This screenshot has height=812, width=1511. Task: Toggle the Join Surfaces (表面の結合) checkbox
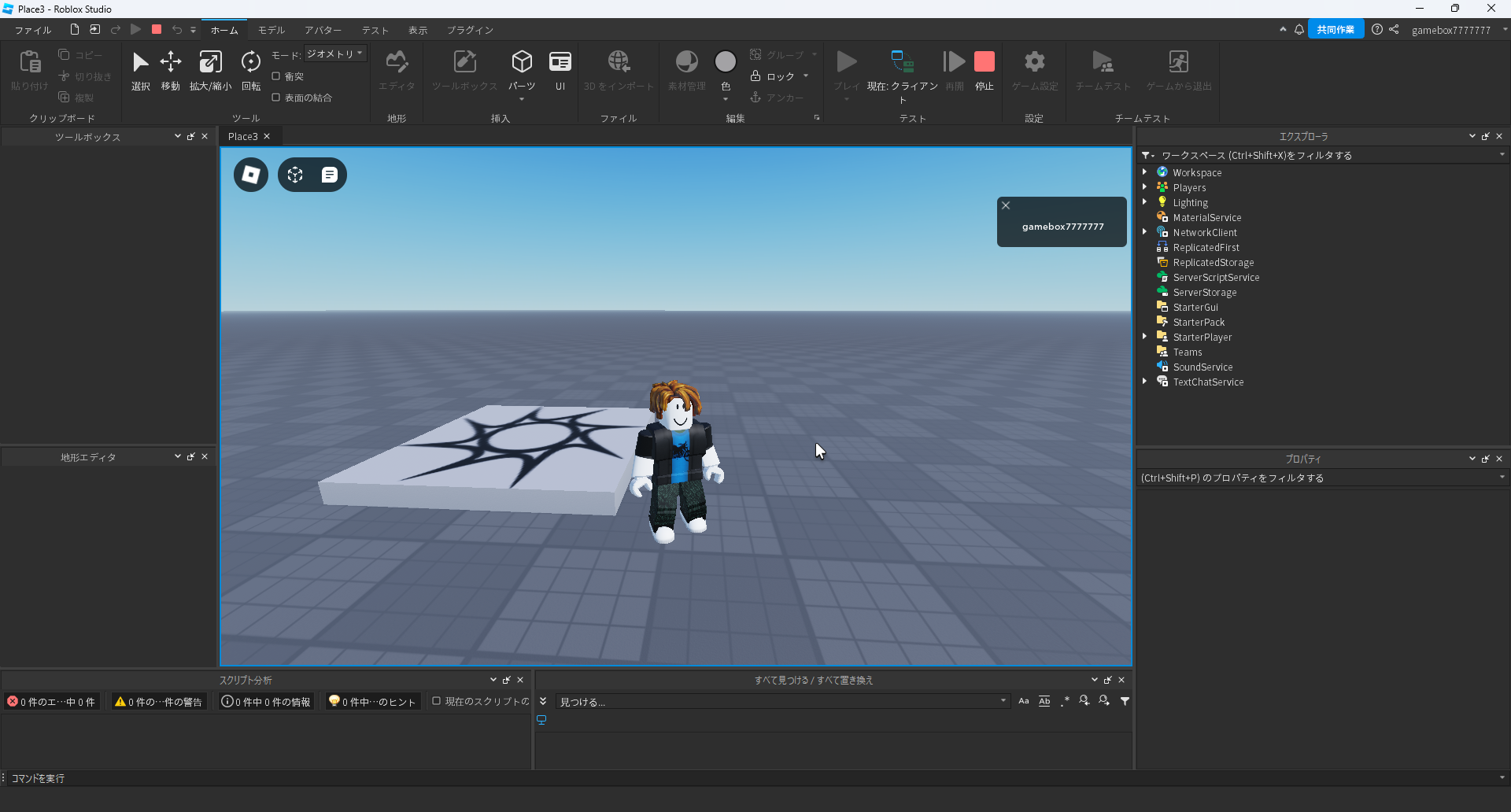pos(276,98)
